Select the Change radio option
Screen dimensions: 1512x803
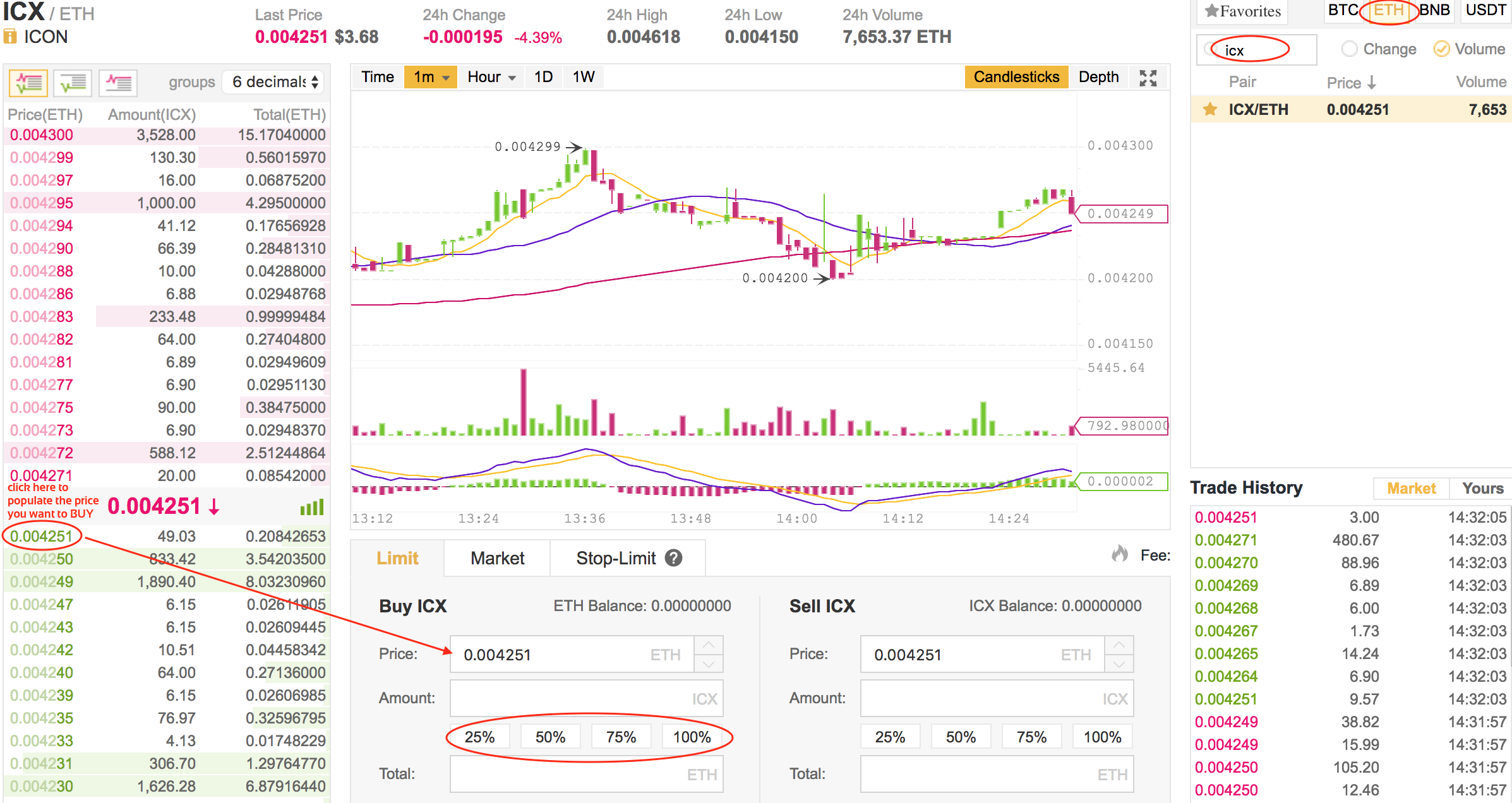coord(1349,49)
